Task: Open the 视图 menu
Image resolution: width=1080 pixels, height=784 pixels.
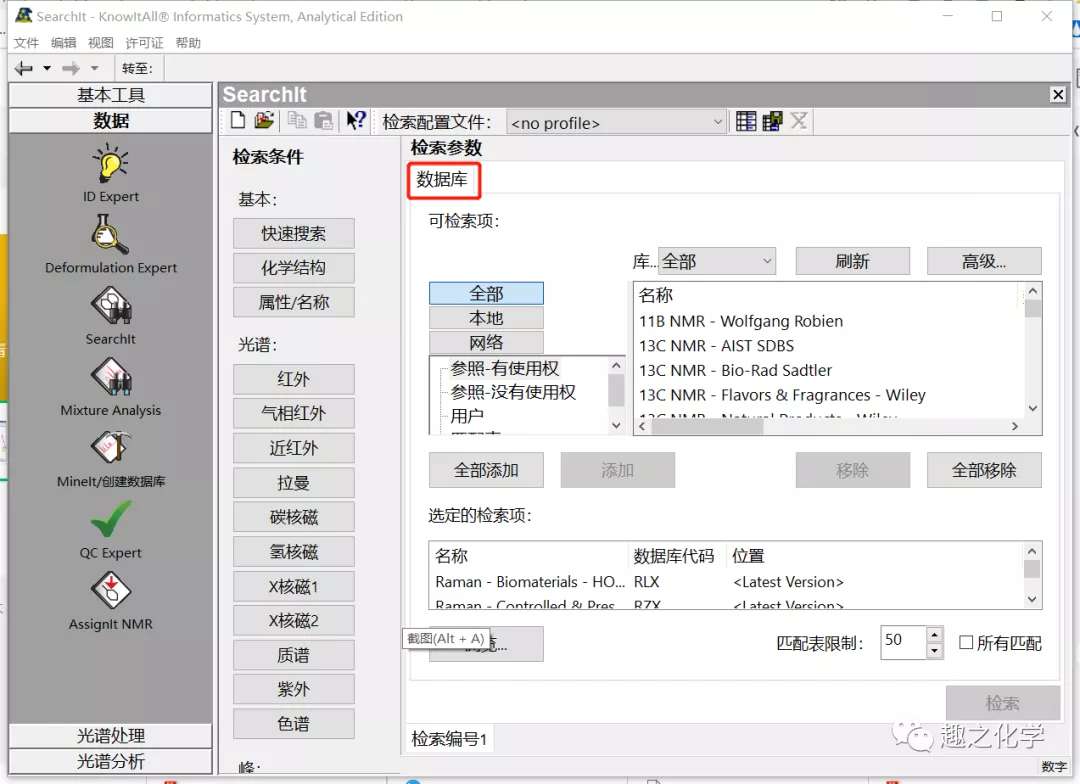Action: pos(101,43)
